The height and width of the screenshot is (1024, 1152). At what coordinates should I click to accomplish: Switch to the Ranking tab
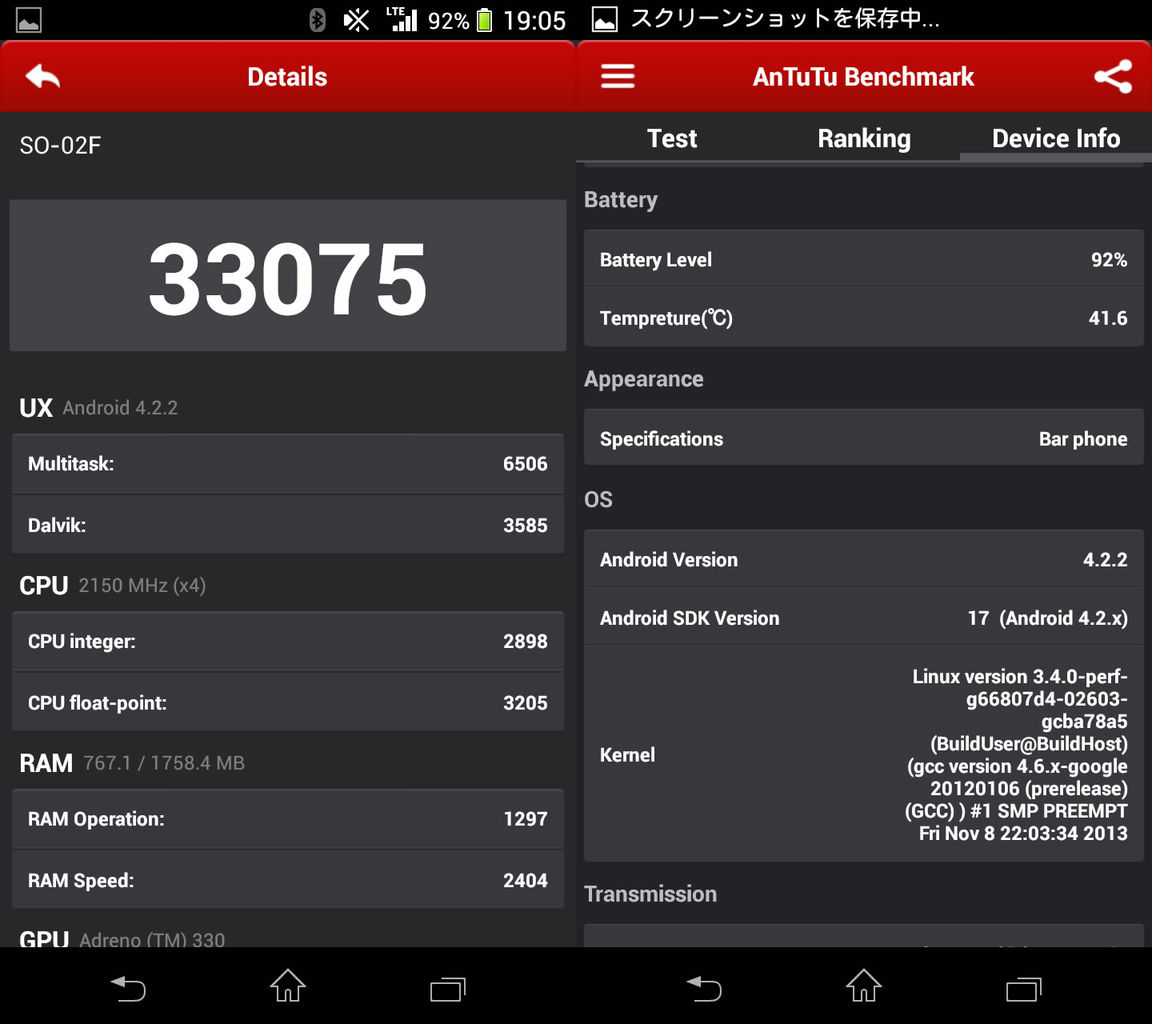click(864, 138)
